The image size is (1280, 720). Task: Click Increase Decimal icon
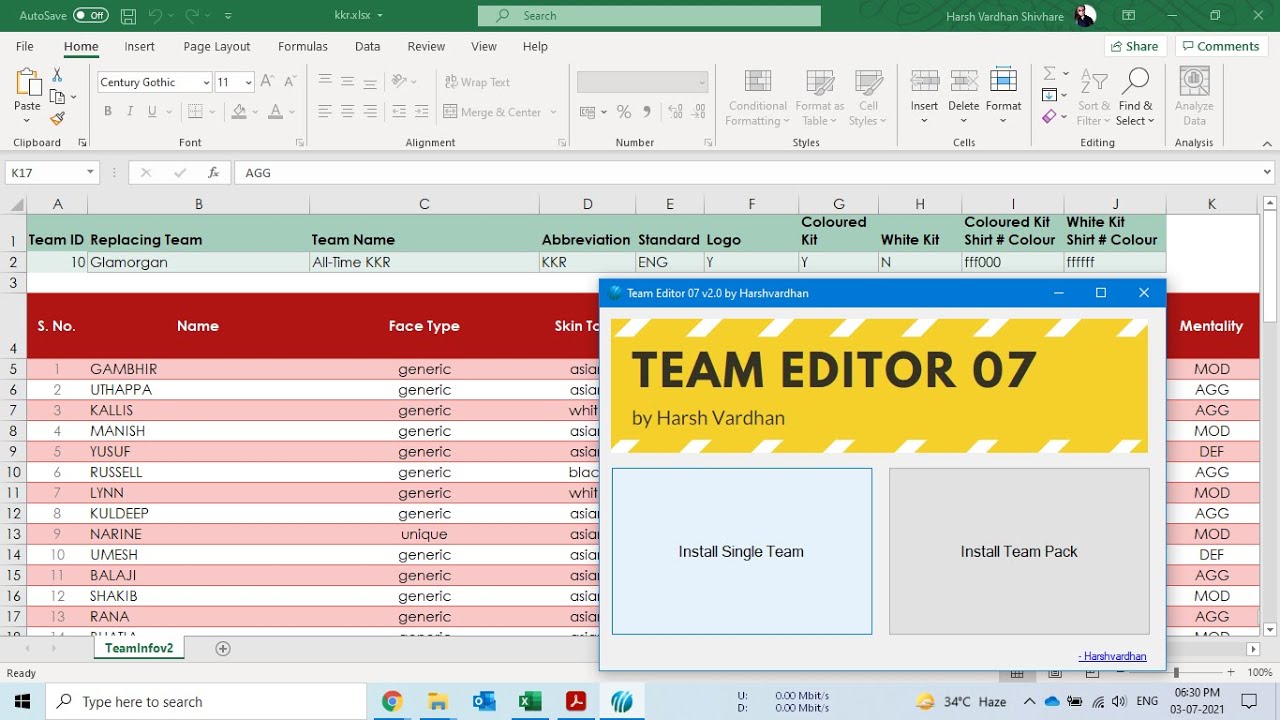[x=673, y=112]
